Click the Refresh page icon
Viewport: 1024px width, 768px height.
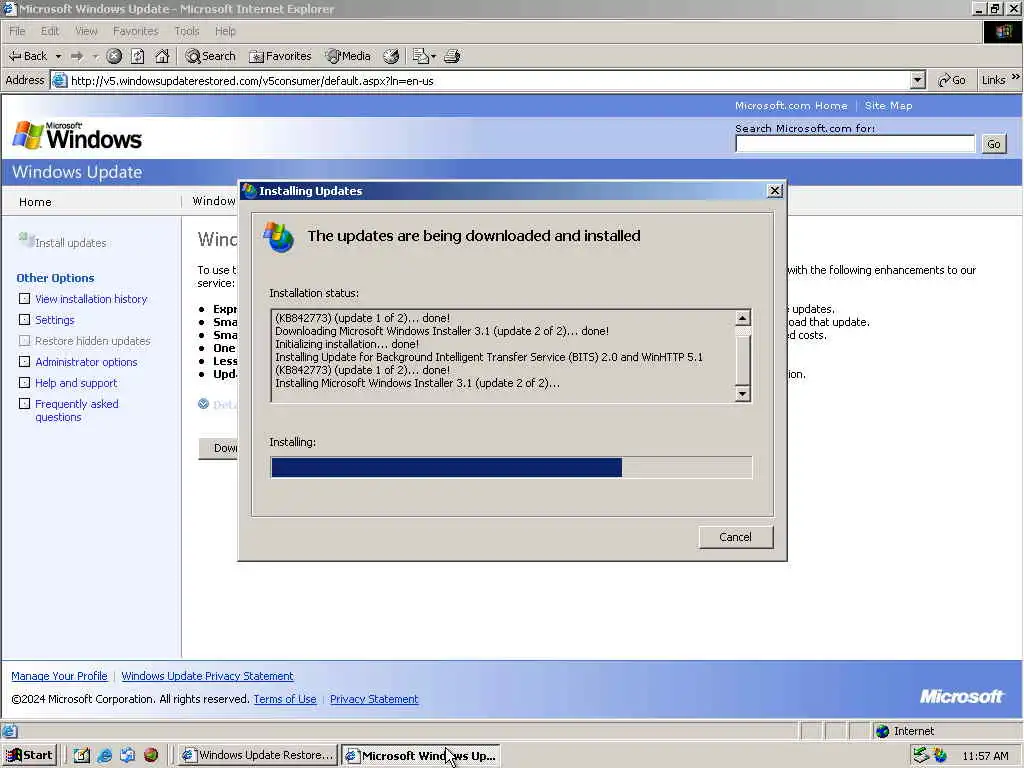point(138,56)
